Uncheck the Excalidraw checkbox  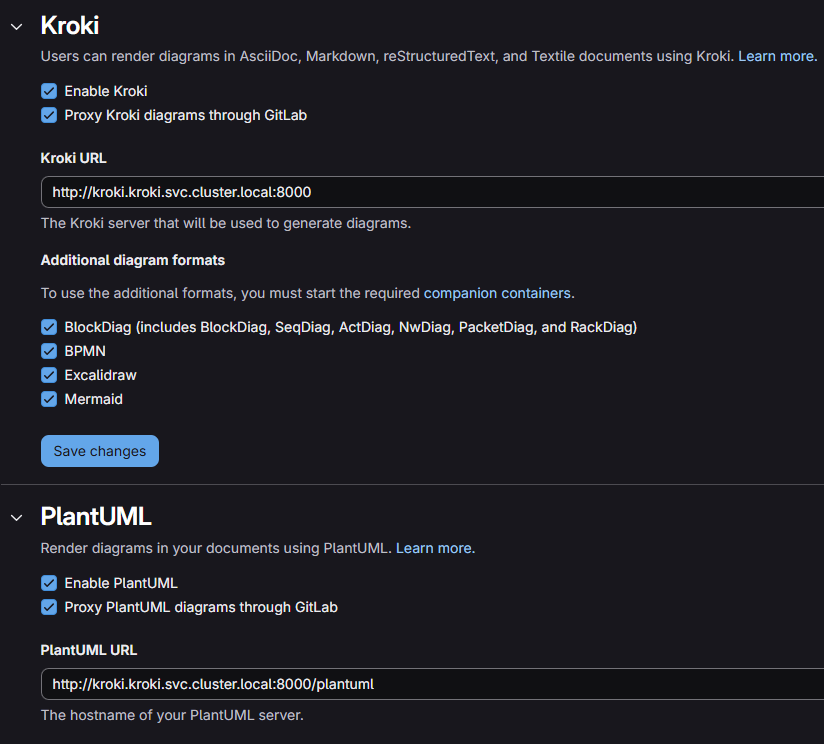(x=49, y=375)
